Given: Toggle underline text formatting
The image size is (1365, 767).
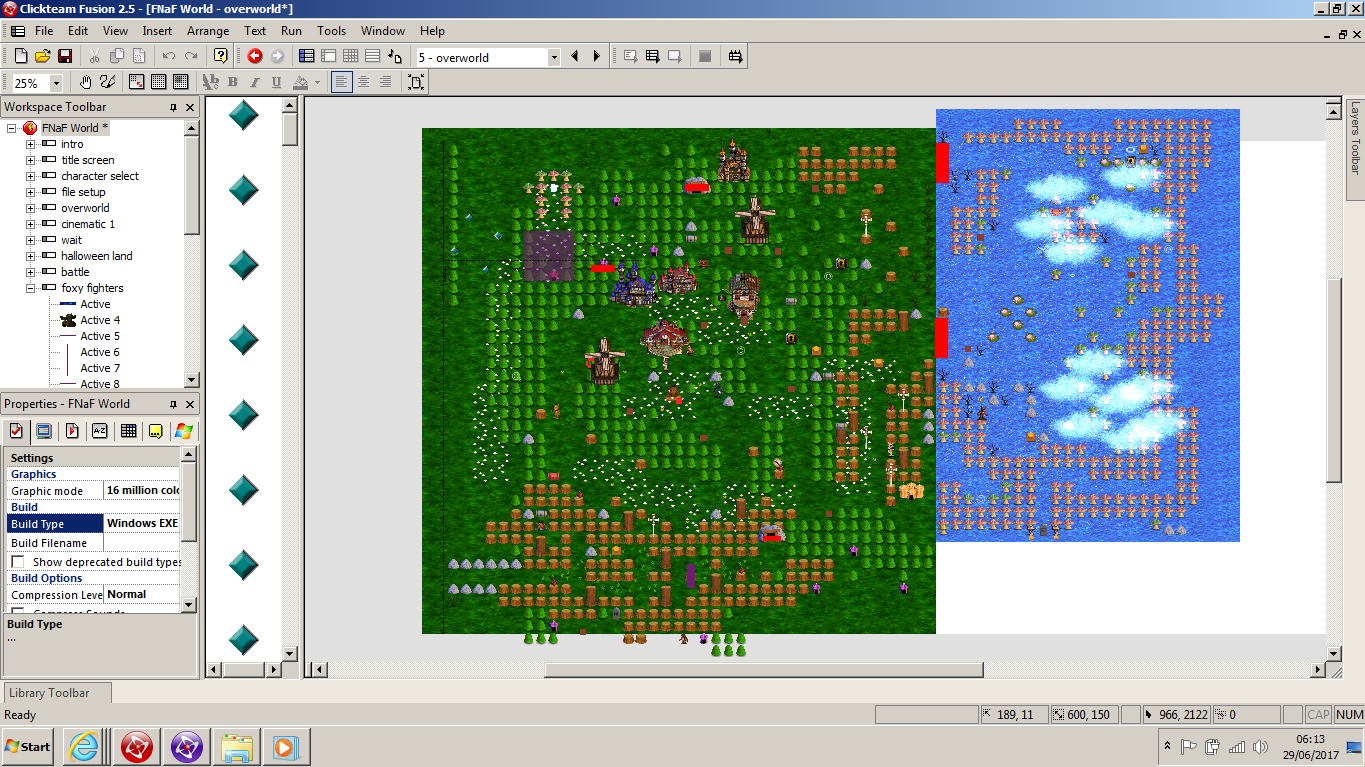Looking at the screenshot, I should click(277, 82).
